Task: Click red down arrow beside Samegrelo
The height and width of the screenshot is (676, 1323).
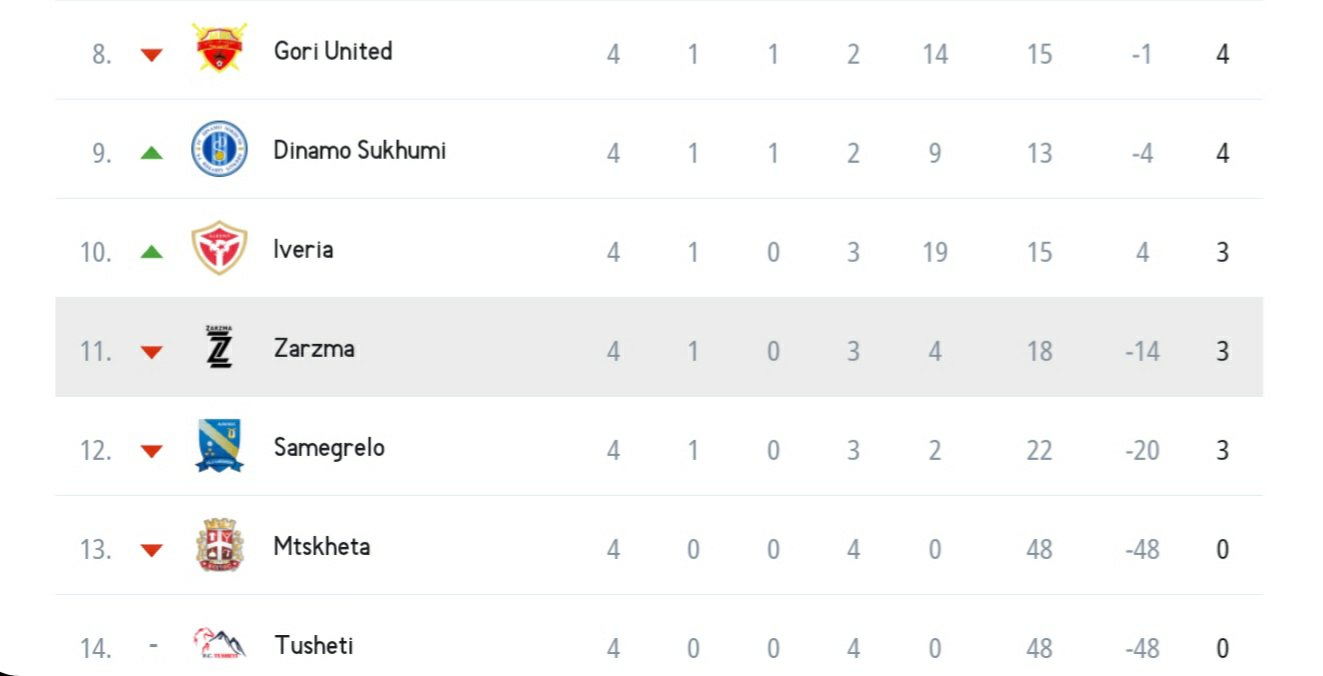Action: 151,451
